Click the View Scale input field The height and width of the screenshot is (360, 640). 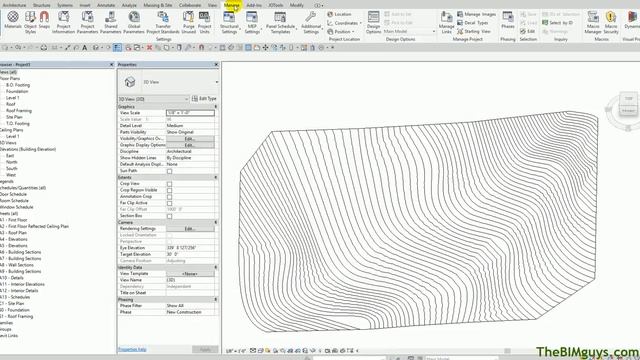click(190, 113)
